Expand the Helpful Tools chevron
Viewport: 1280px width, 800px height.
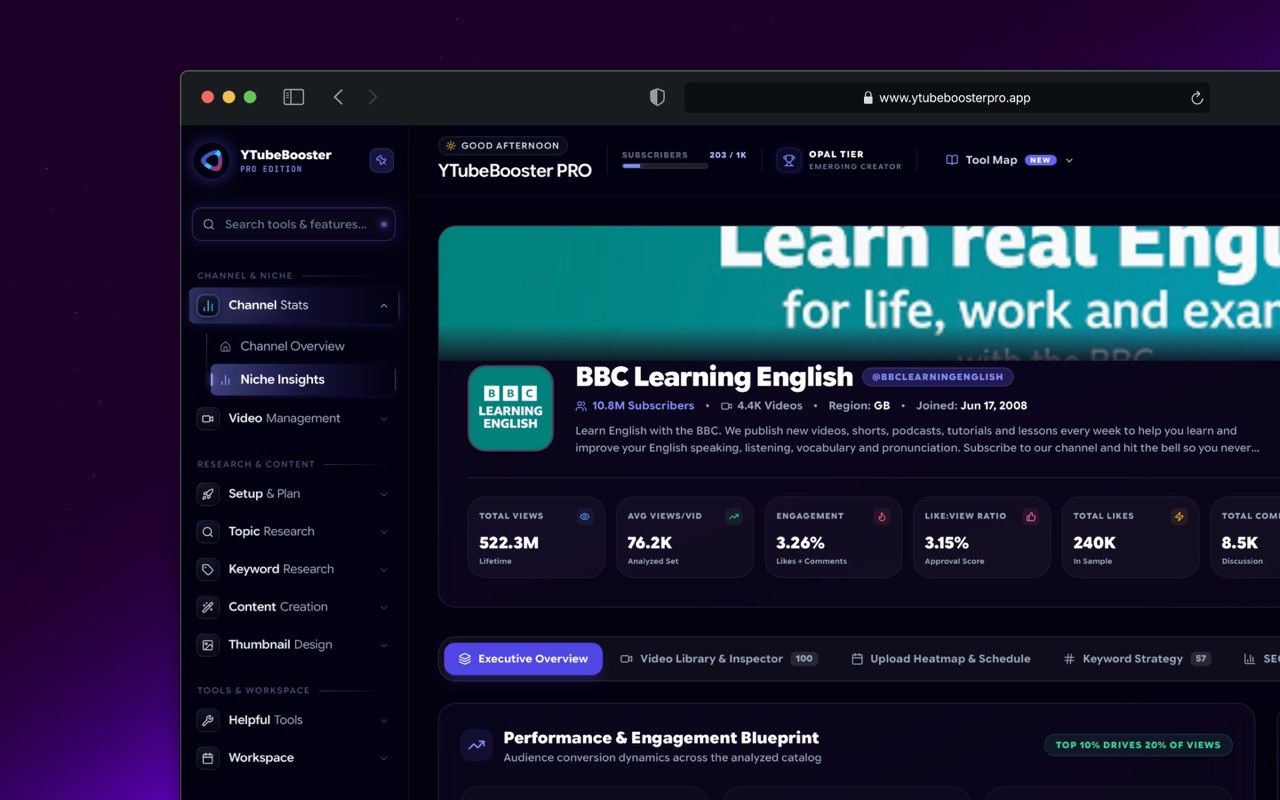(384, 720)
